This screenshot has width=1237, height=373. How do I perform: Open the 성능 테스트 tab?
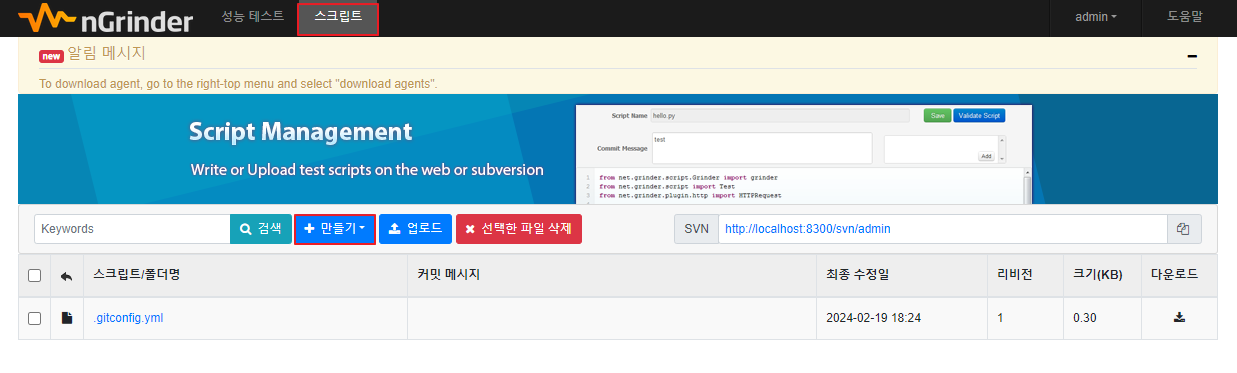[253, 16]
